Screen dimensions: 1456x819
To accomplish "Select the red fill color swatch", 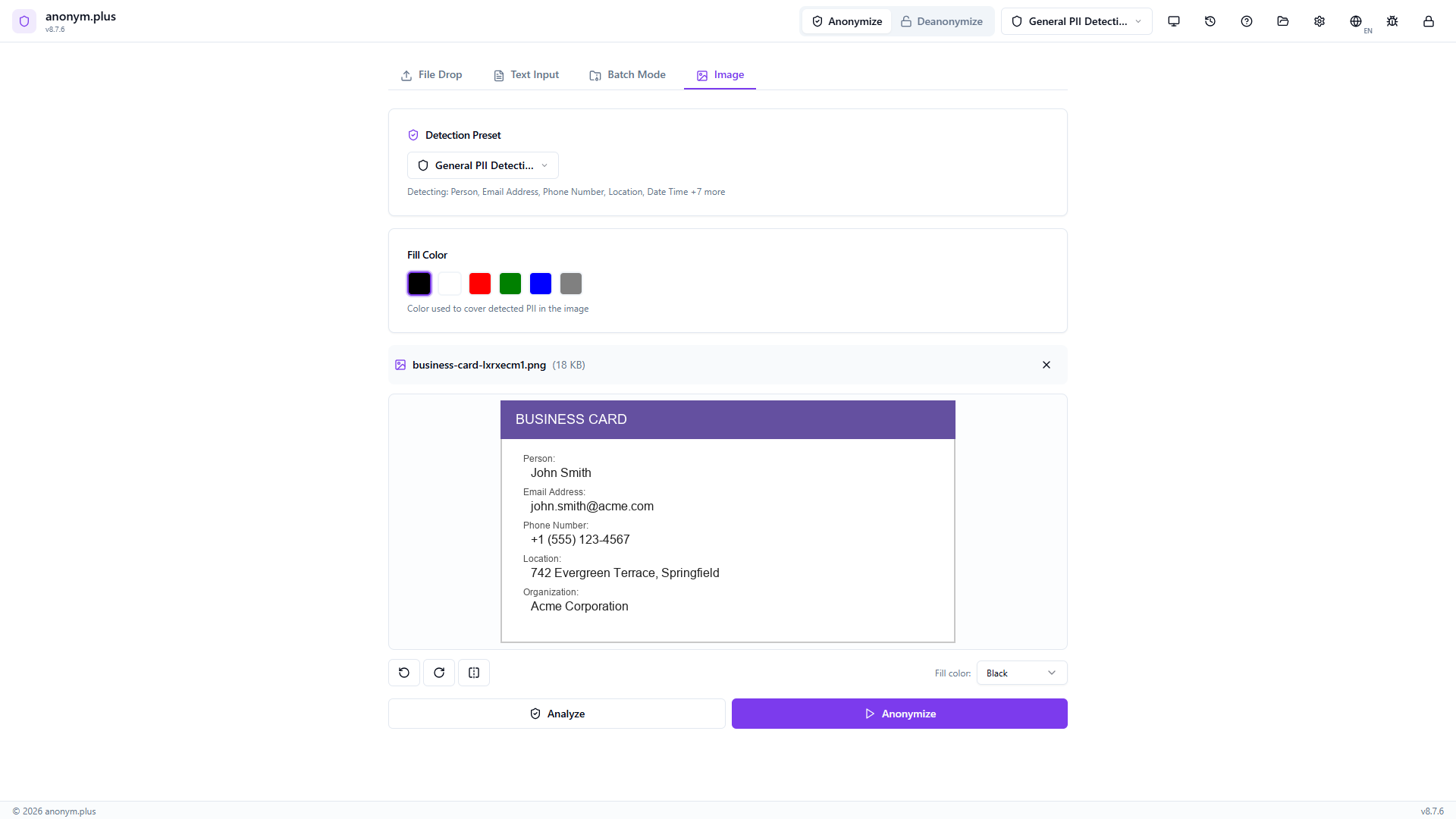I will click(480, 283).
